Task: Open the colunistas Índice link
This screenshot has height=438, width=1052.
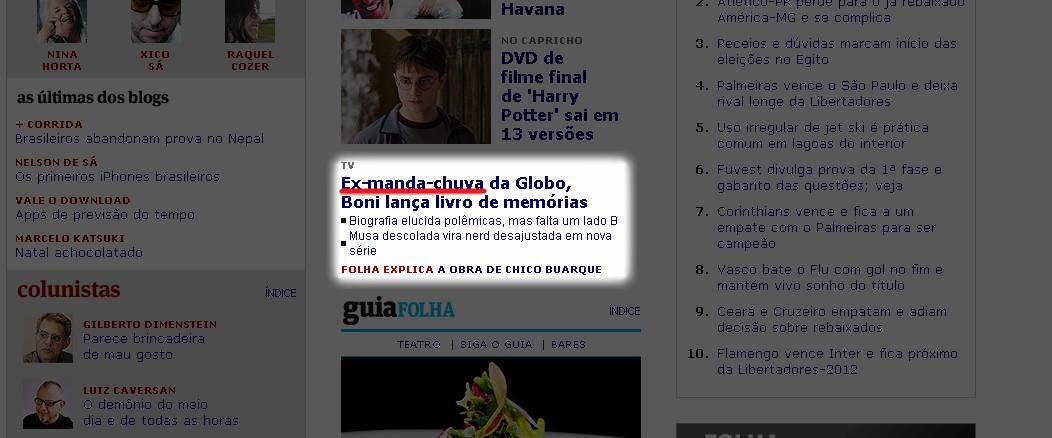Action: pos(280,293)
